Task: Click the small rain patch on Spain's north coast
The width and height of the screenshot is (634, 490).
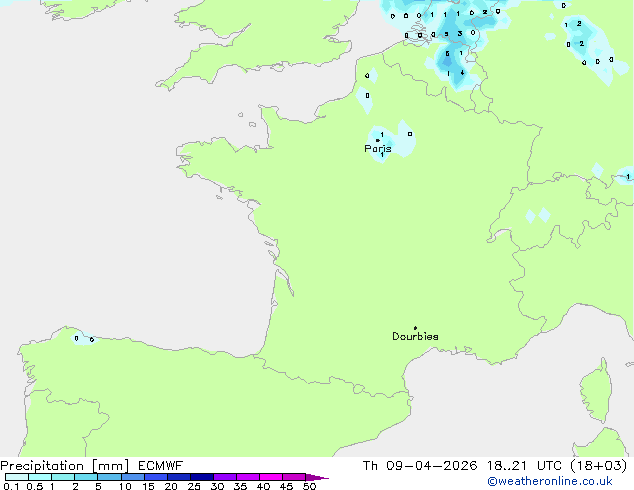Action: [83, 338]
